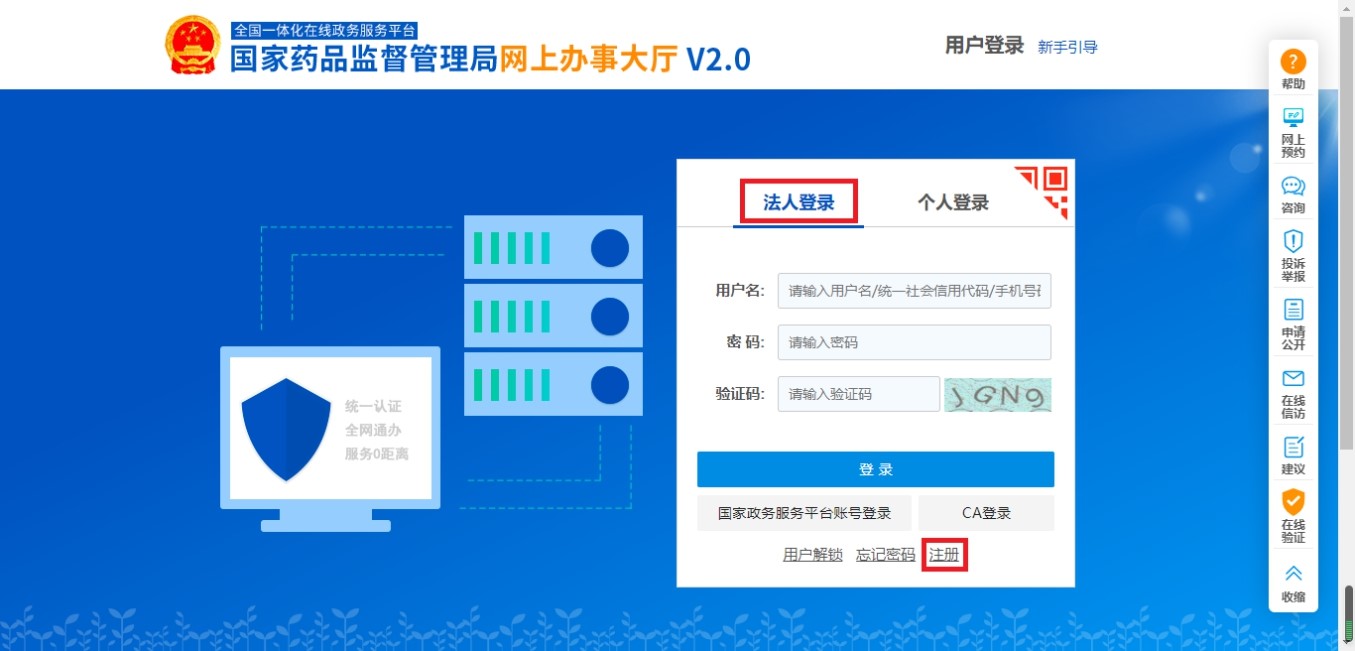The width and height of the screenshot is (1355, 651).
Task: Click 国家政务服务平台账号登录 button
Action: tap(807, 512)
